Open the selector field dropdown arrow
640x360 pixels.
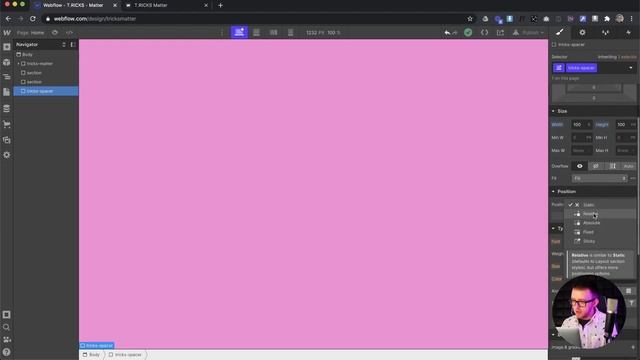[x=631, y=68]
